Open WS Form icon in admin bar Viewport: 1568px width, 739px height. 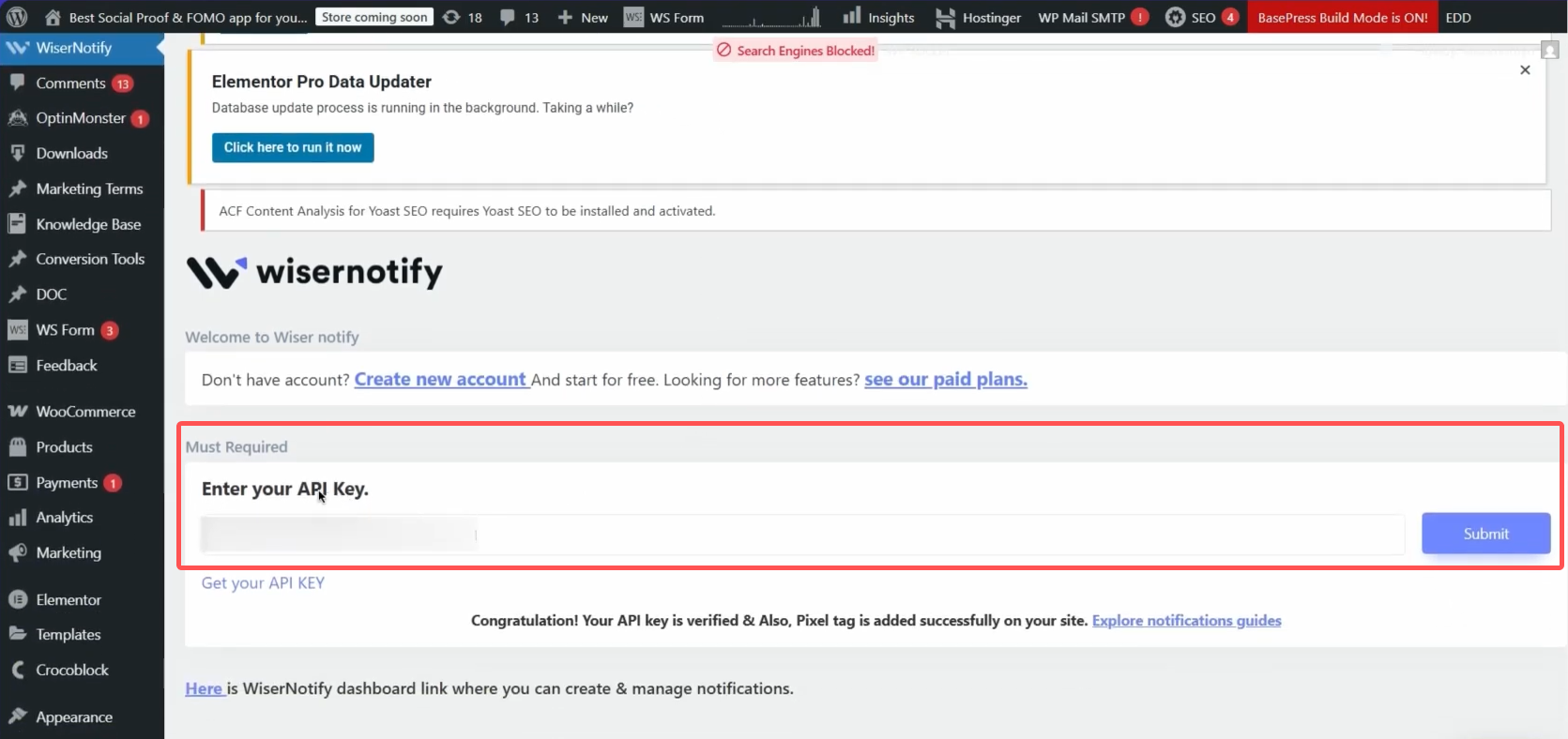(634, 17)
